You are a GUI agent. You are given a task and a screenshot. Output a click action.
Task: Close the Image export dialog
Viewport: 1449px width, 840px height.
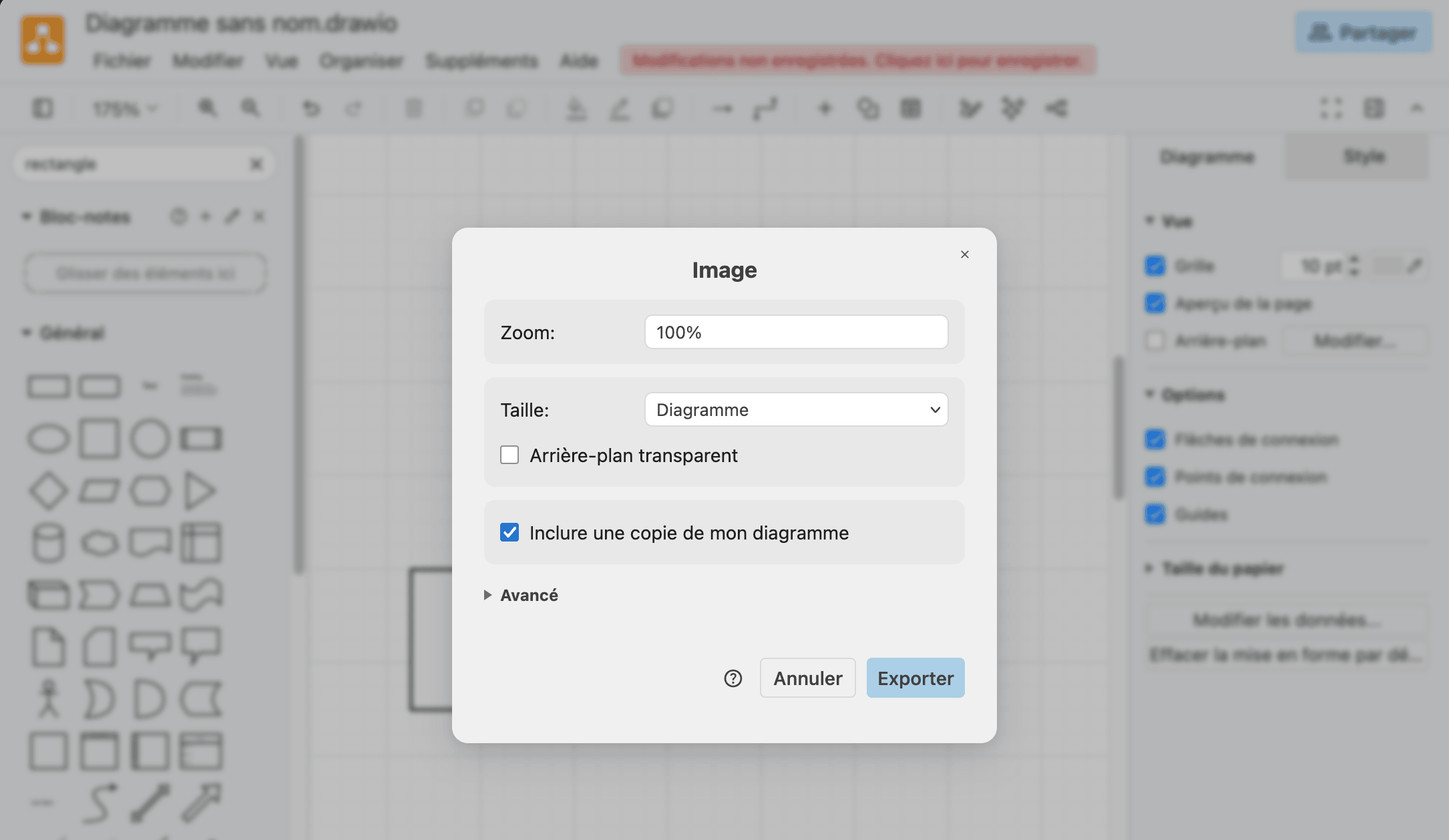click(964, 254)
